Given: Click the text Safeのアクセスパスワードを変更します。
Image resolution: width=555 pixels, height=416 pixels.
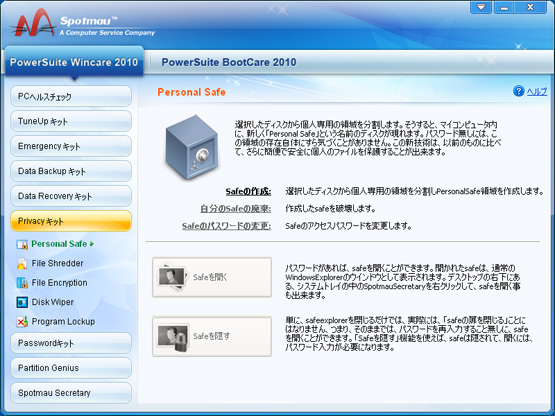Looking at the screenshot, I should [x=348, y=226].
